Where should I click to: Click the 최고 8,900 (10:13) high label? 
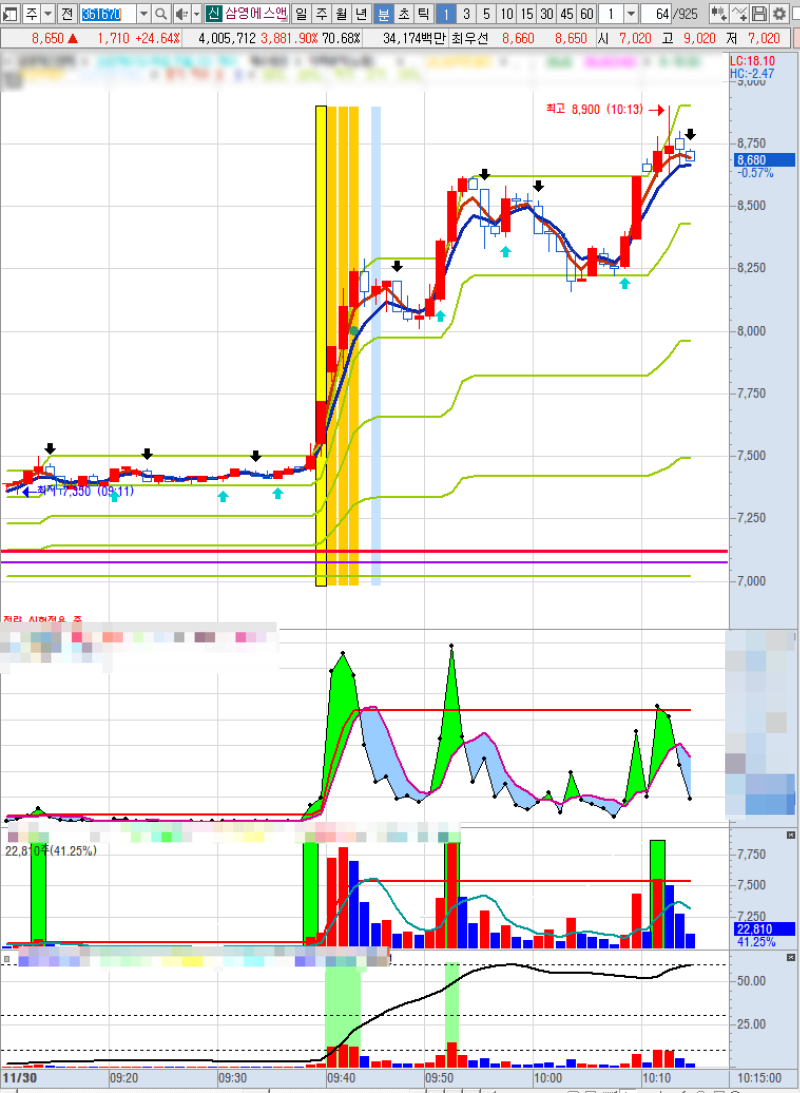click(x=594, y=109)
